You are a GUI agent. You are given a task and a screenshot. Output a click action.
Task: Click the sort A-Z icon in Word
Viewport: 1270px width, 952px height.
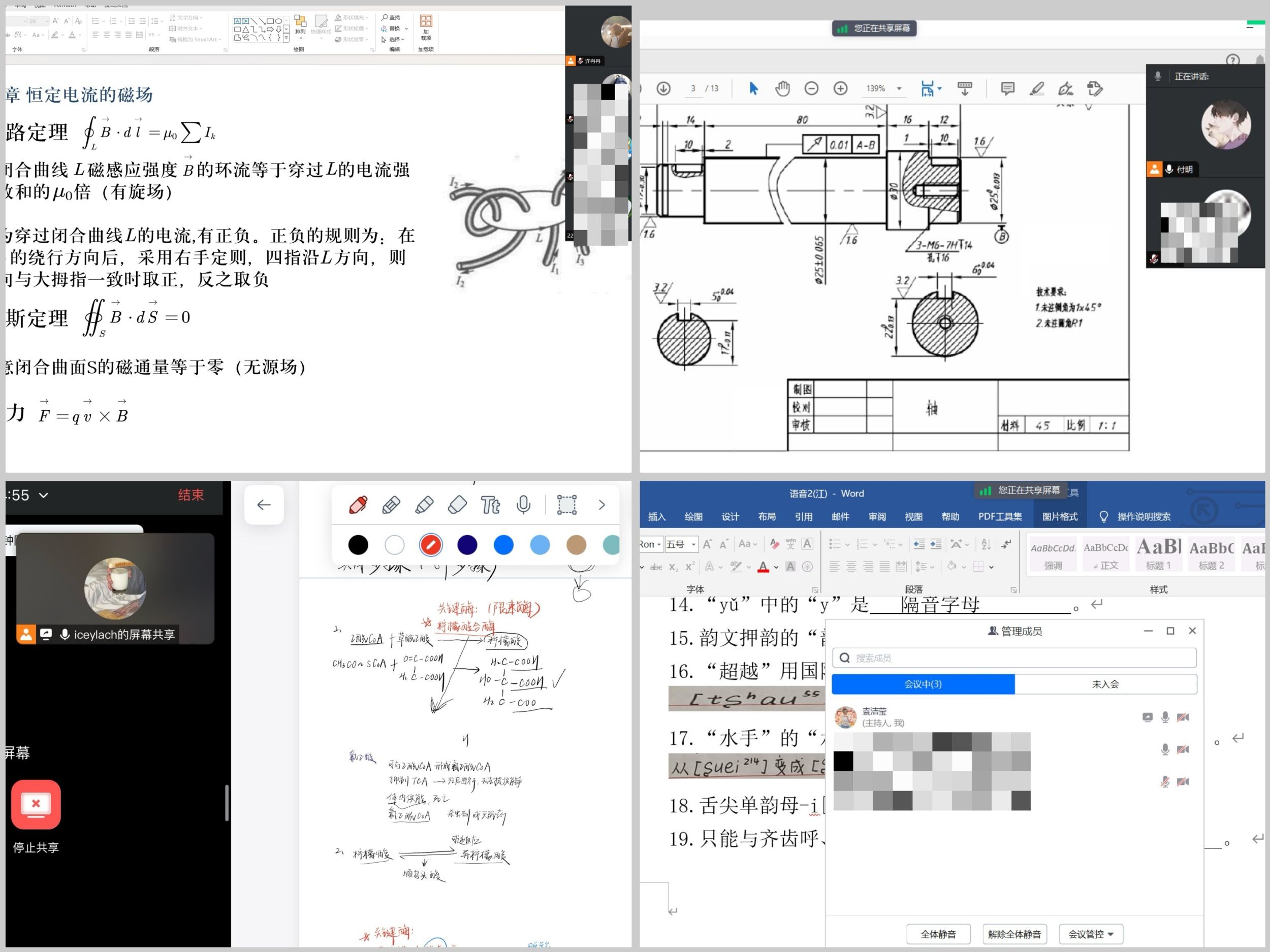click(x=986, y=544)
